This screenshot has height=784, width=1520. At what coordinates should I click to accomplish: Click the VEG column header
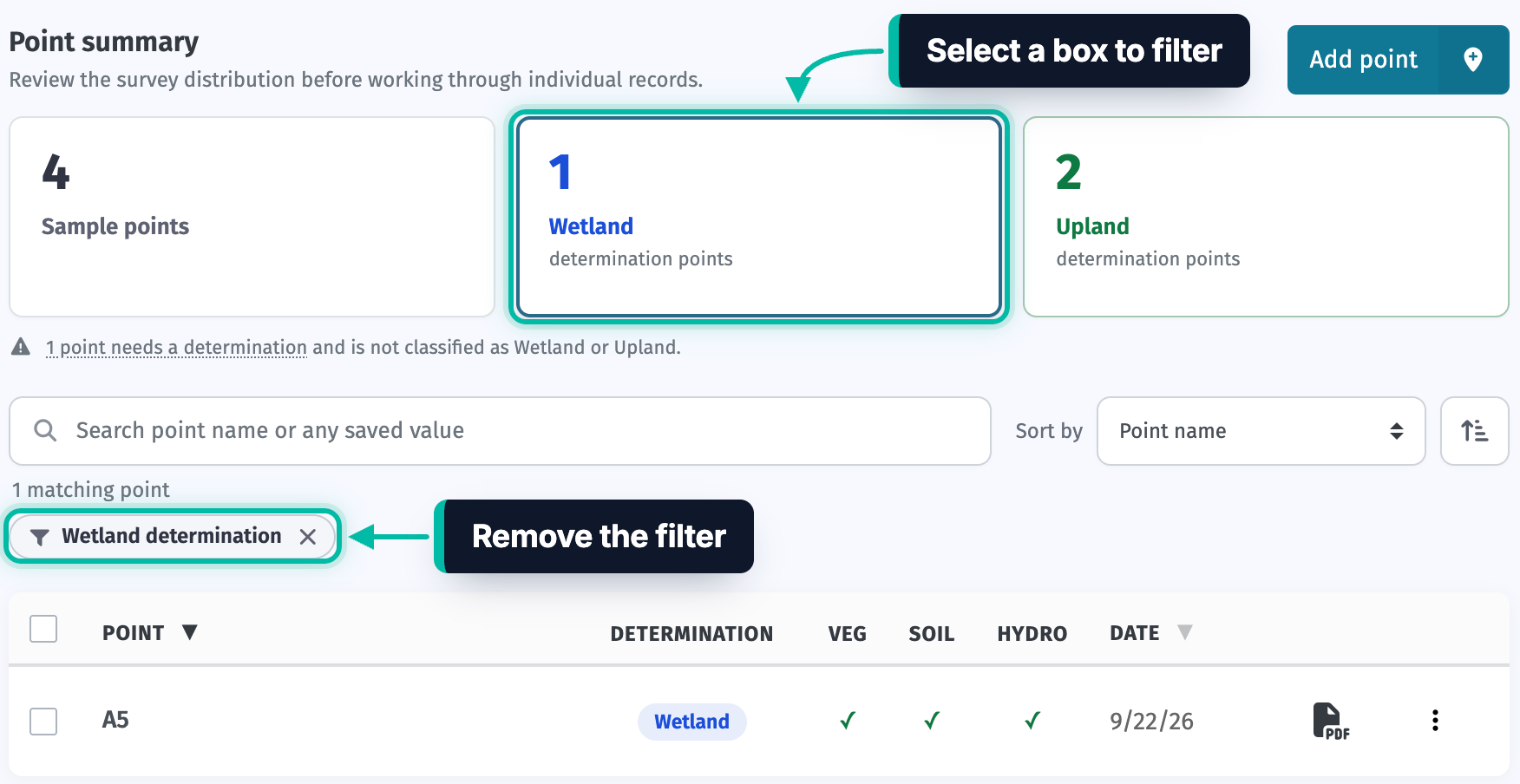[x=848, y=633]
